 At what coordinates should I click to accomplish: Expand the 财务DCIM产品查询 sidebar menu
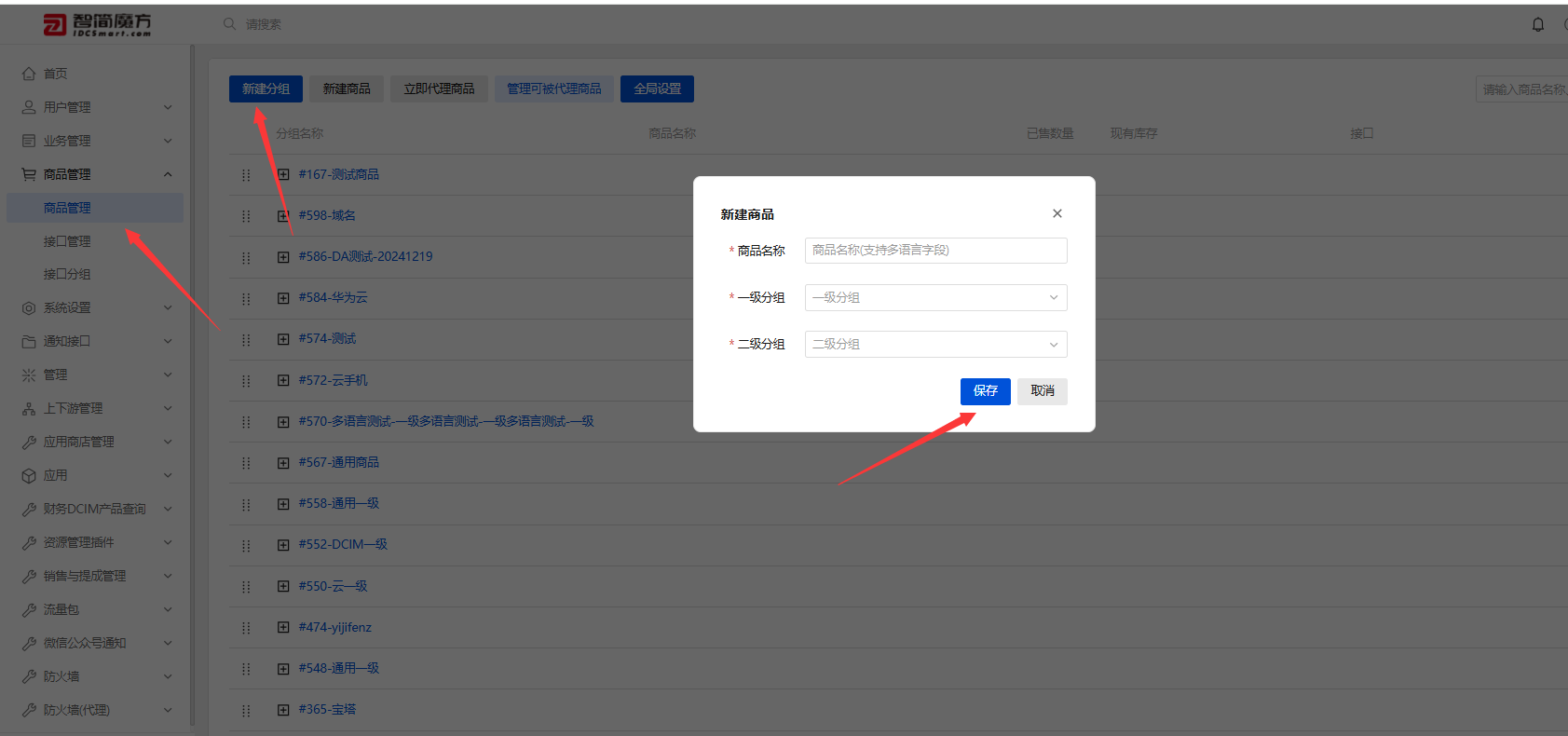pyautogui.click(x=168, y=509)
